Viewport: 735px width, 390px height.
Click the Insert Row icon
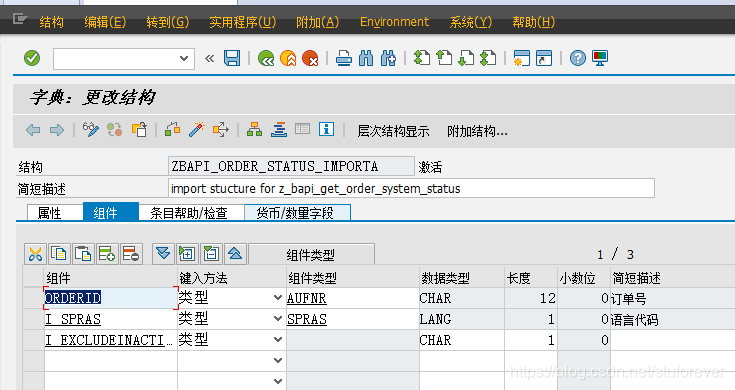click(x=107, y=254)
